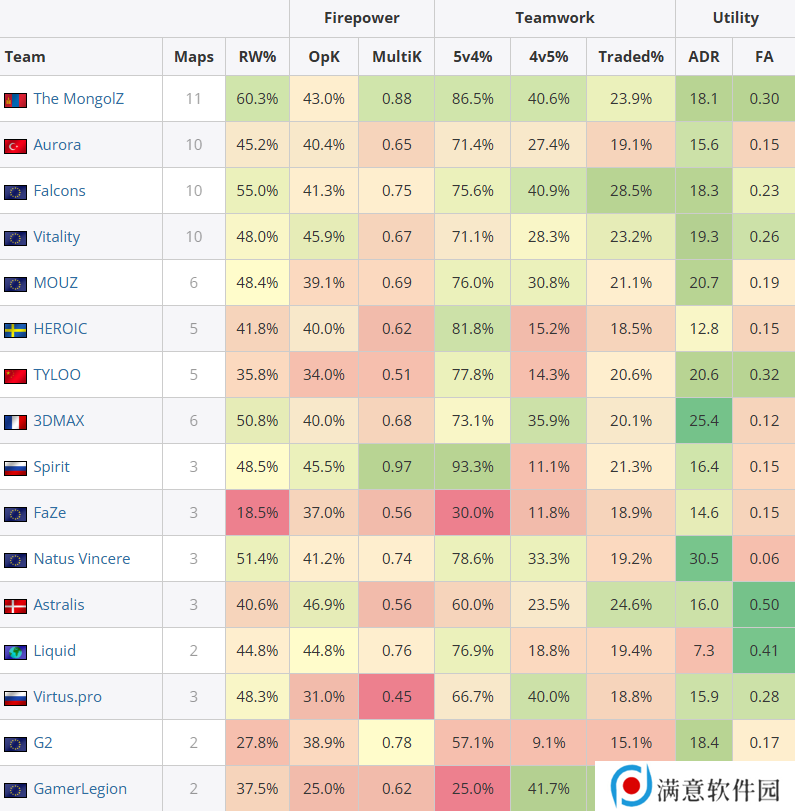
Task: Sort table by Maps column
Action: (x=194, y=57)
